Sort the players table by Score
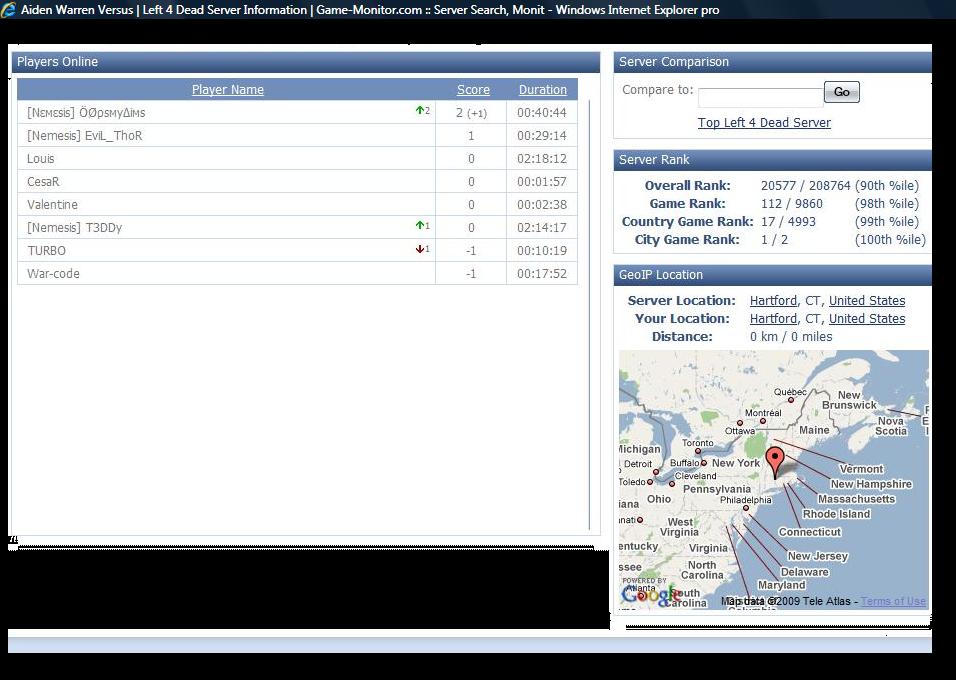956x680 pixels. point(473,90)
